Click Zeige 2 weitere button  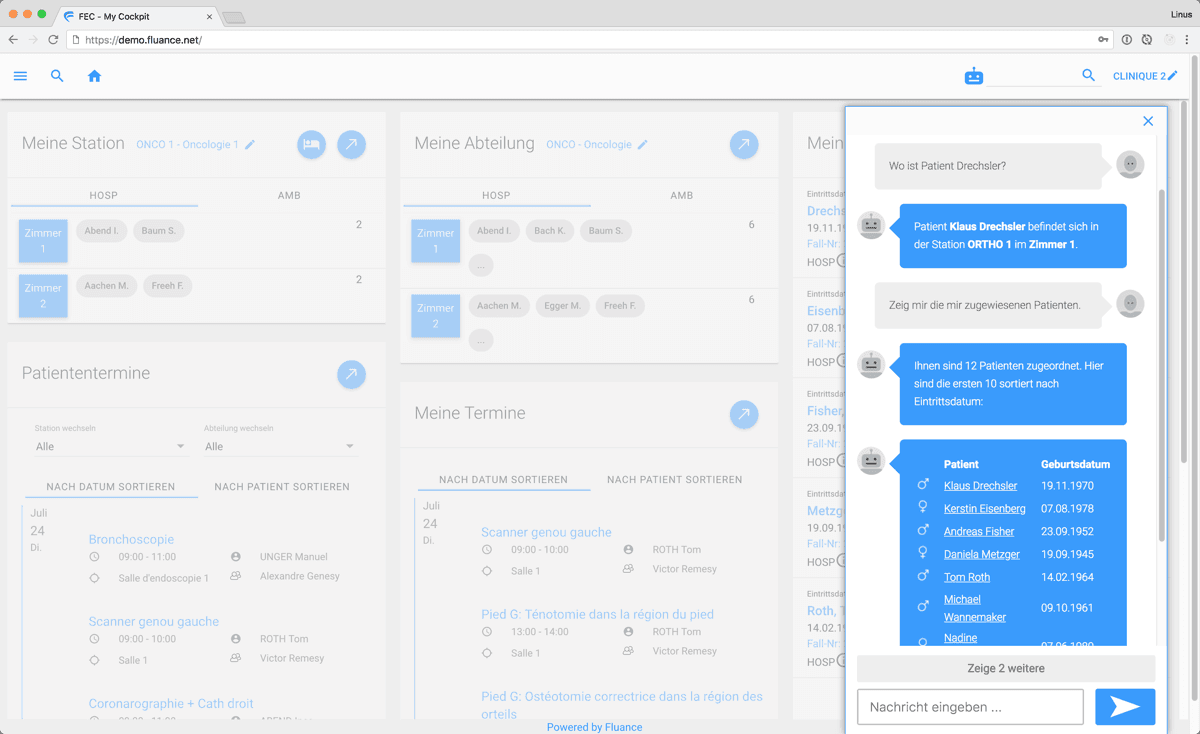1005,668
